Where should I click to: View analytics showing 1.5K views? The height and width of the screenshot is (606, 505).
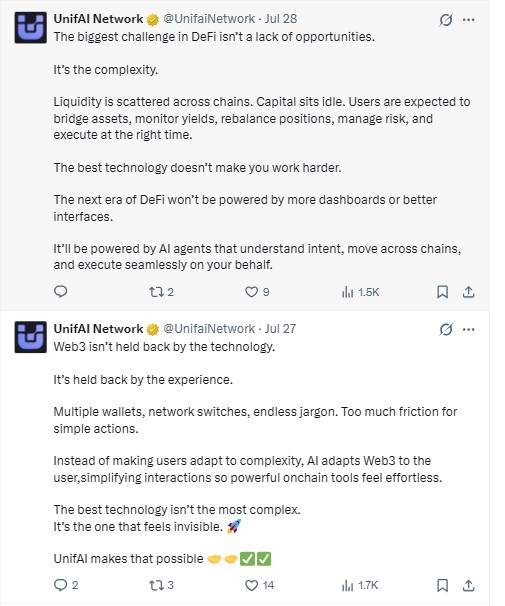click(360, 292)
